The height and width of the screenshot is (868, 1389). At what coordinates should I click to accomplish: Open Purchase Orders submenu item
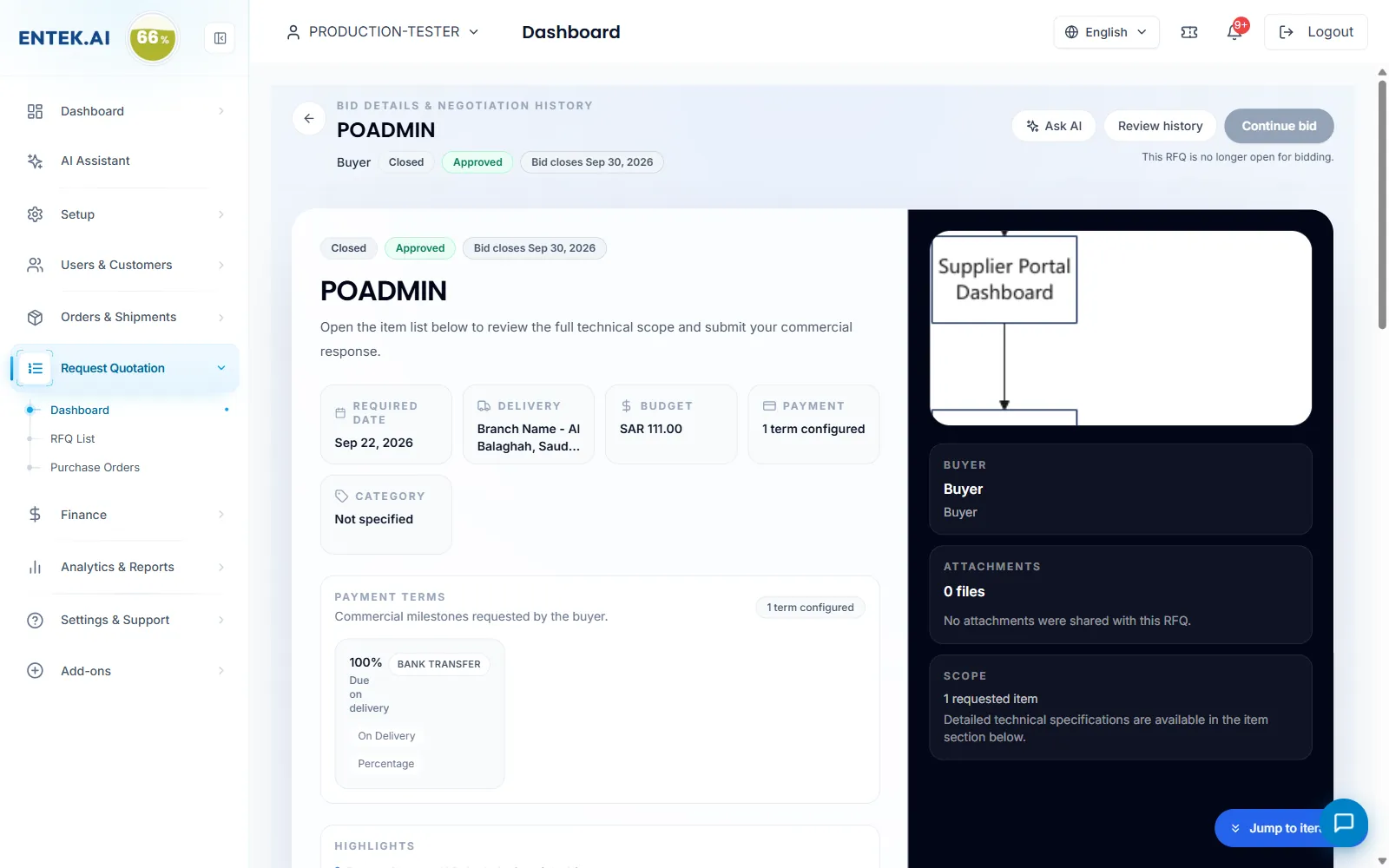pyautogui.click(x=95, y=467)
